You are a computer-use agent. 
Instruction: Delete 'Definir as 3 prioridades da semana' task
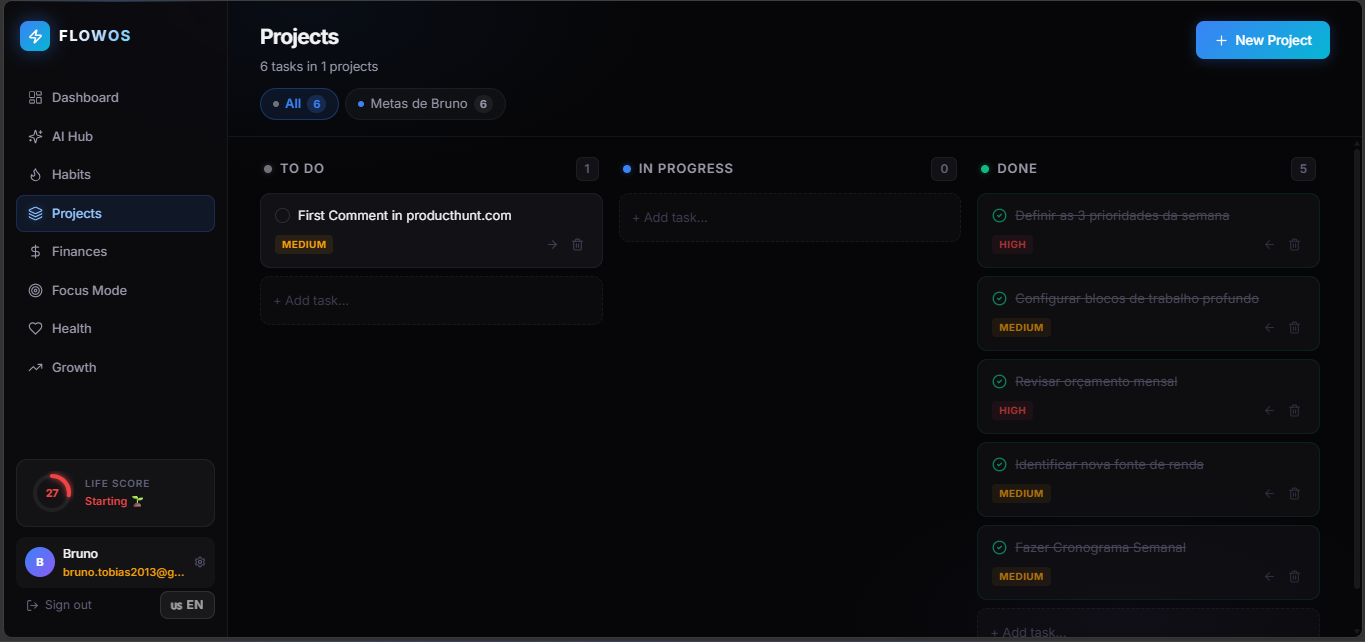[x=1294, y=244]
